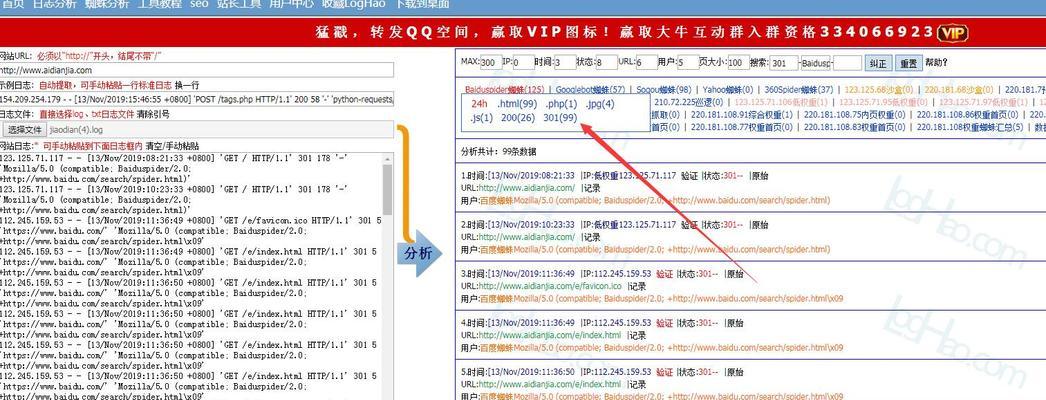The image size is (1046, 400).
Task: Click the 下载到桌面 menu link
Action: pos(421,3)
